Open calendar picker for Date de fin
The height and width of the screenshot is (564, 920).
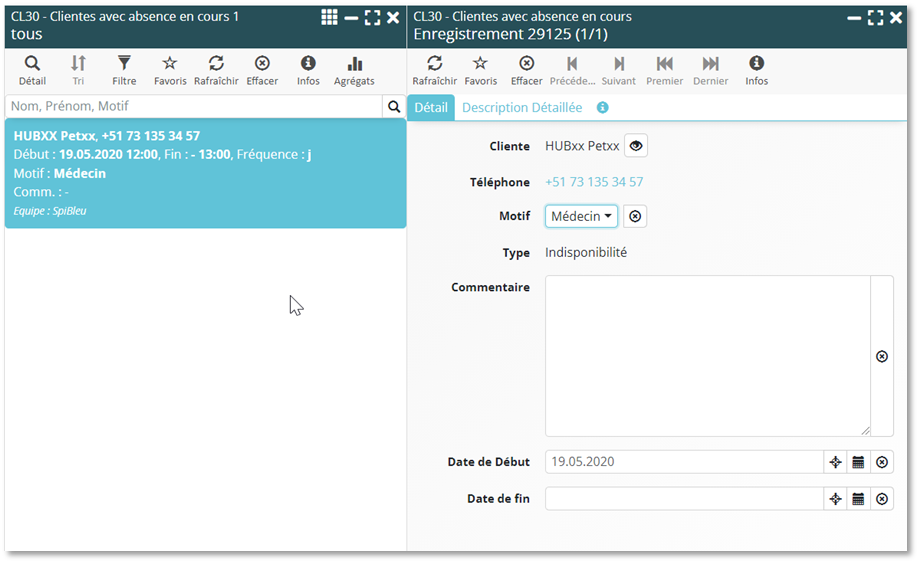point(857,499)
